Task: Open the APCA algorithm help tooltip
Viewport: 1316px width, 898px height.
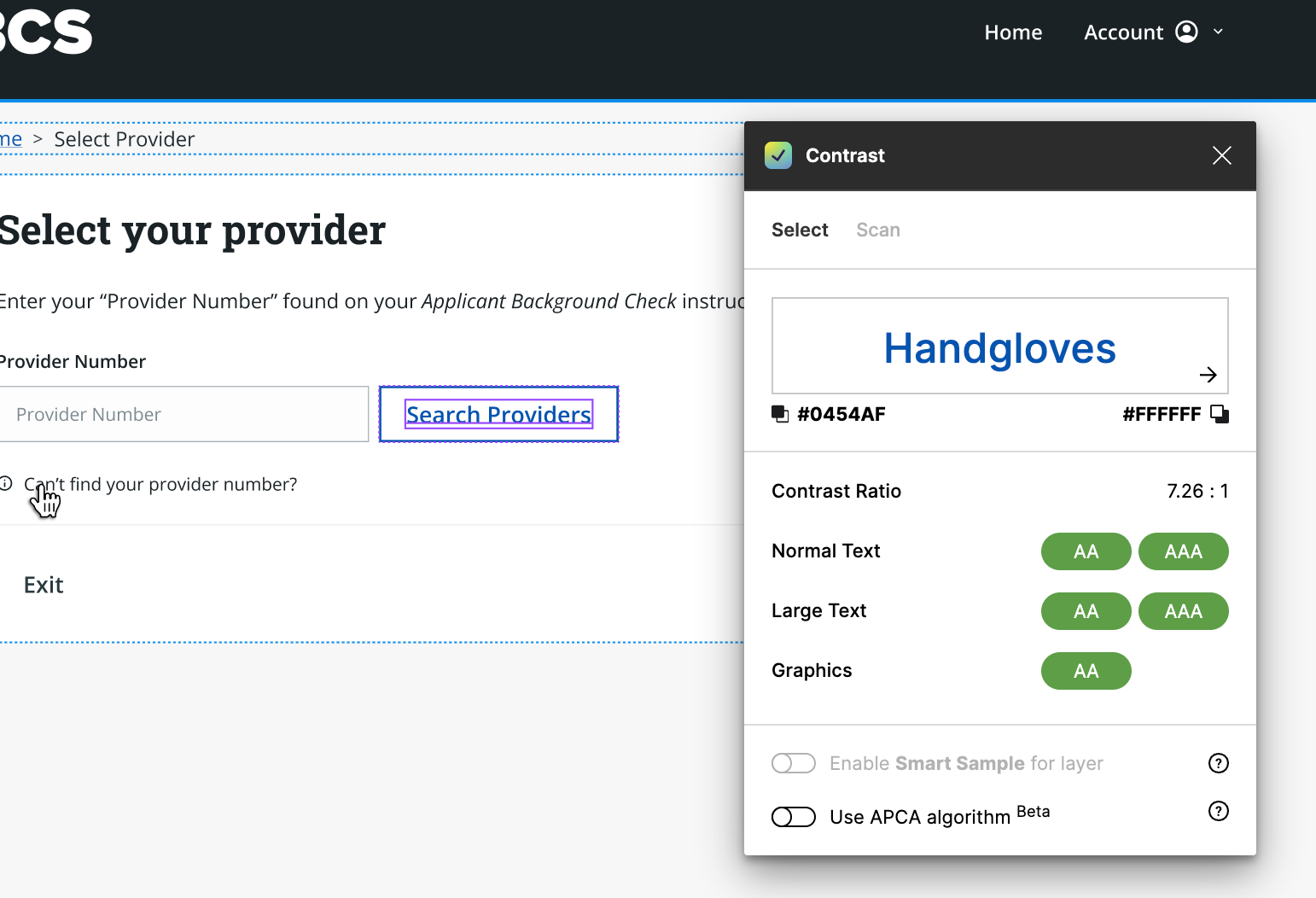Action: (1218, 811)
